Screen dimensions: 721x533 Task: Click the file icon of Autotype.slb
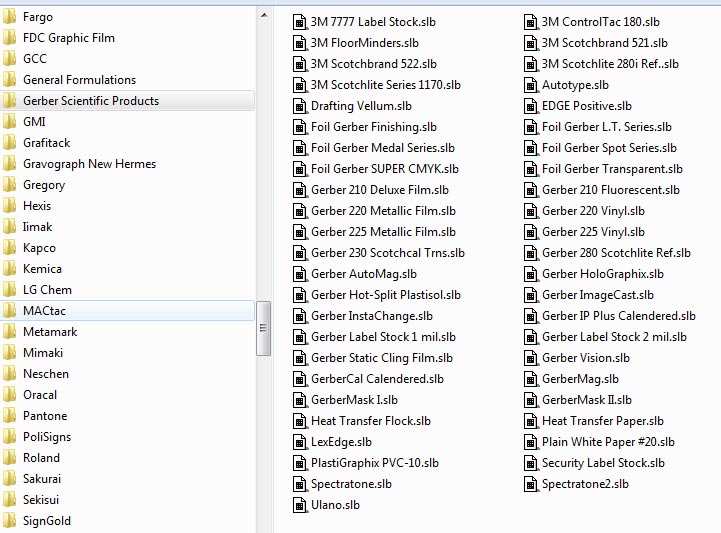(x=530, y=85)
